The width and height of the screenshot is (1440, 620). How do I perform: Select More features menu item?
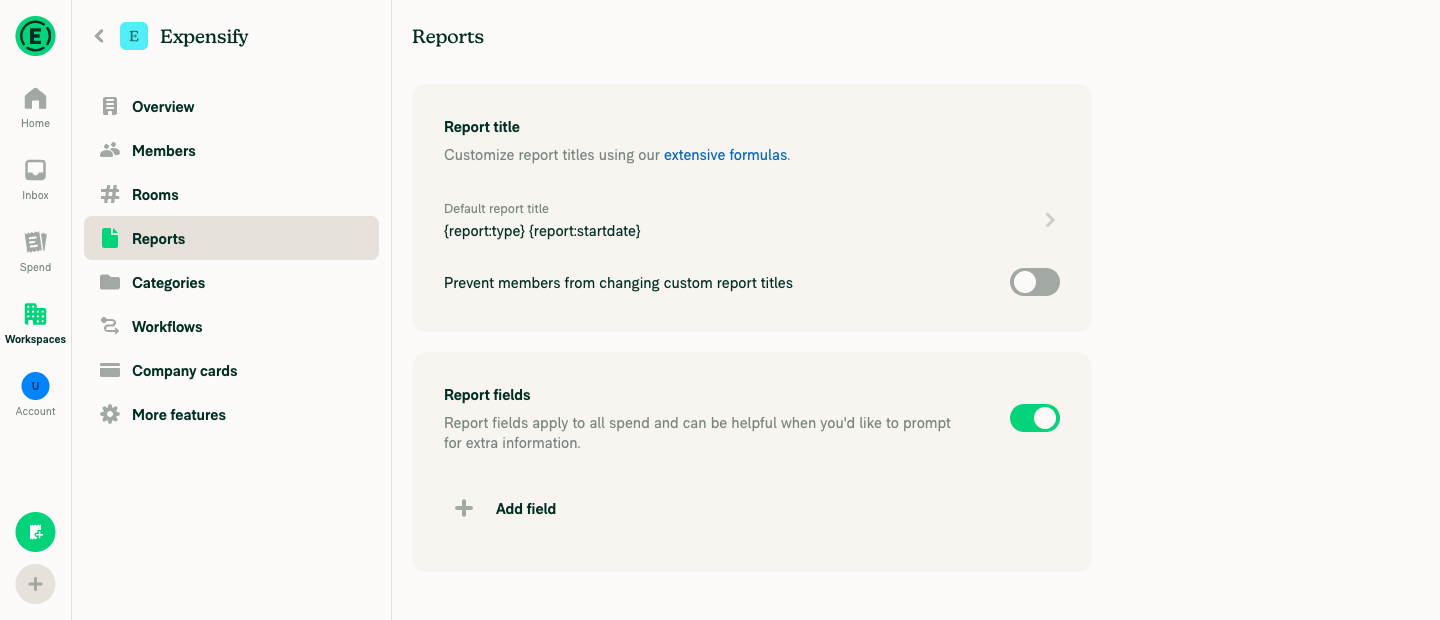click(x=231, y=414)
